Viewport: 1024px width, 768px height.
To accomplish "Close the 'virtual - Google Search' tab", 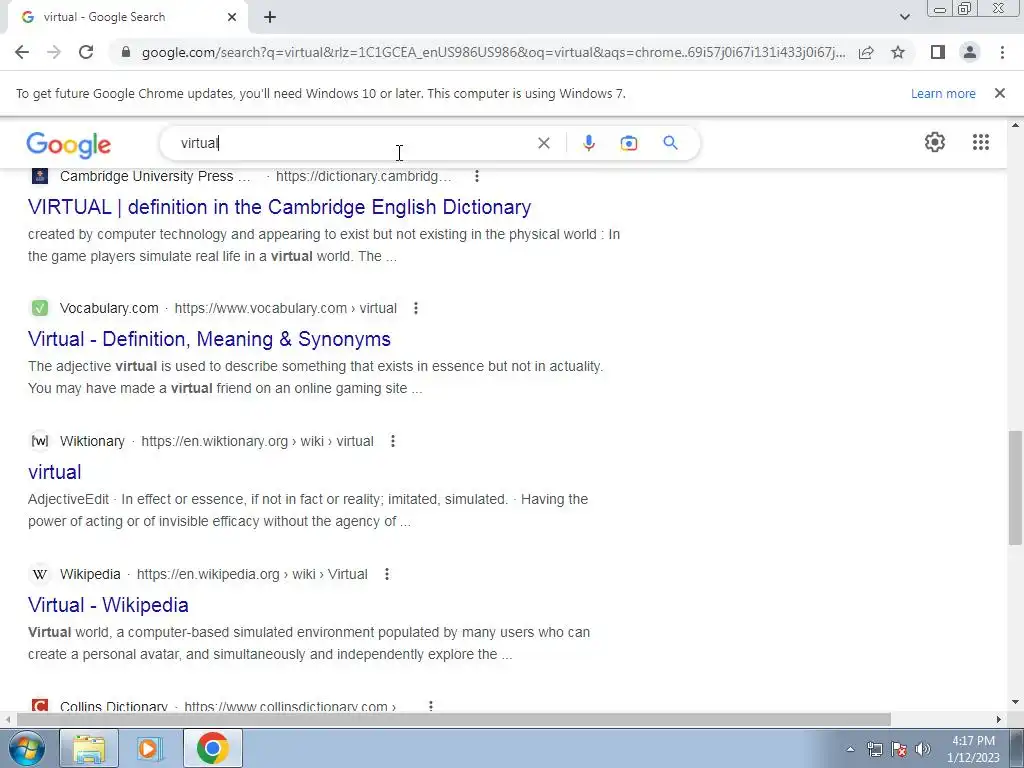I will click(232, 17).
